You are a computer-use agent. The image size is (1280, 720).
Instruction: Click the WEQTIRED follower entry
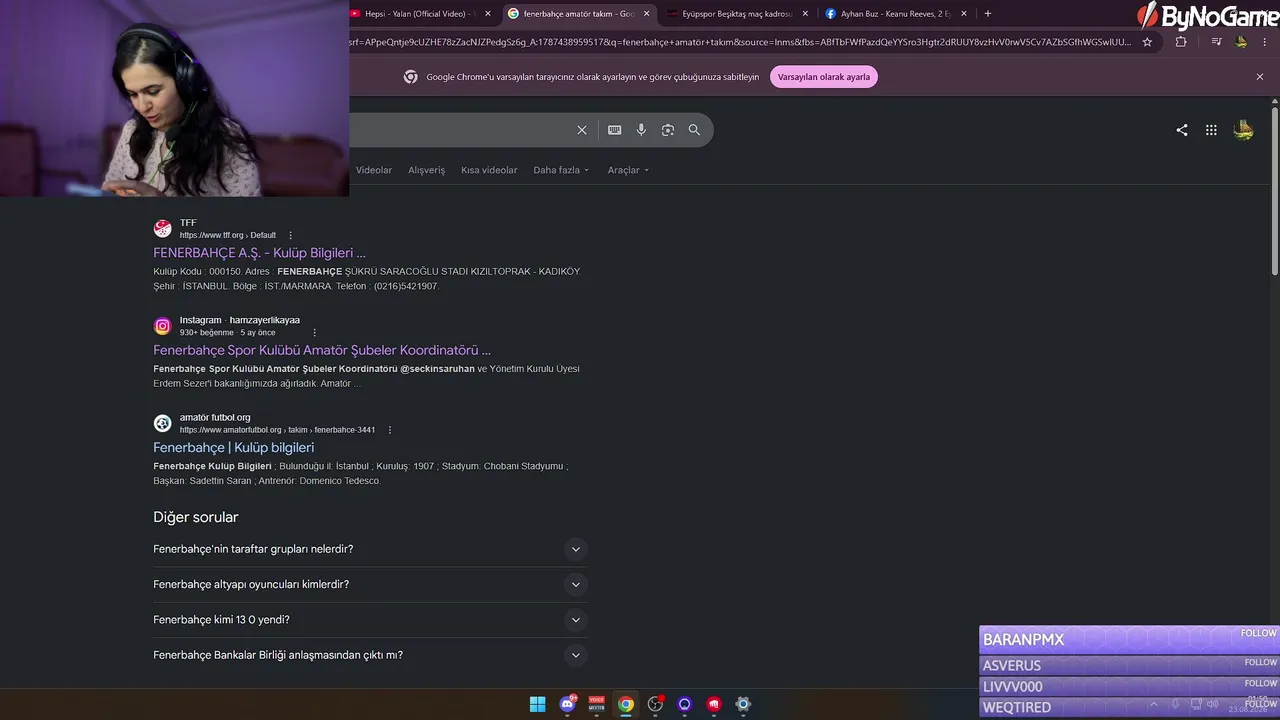1129,707
